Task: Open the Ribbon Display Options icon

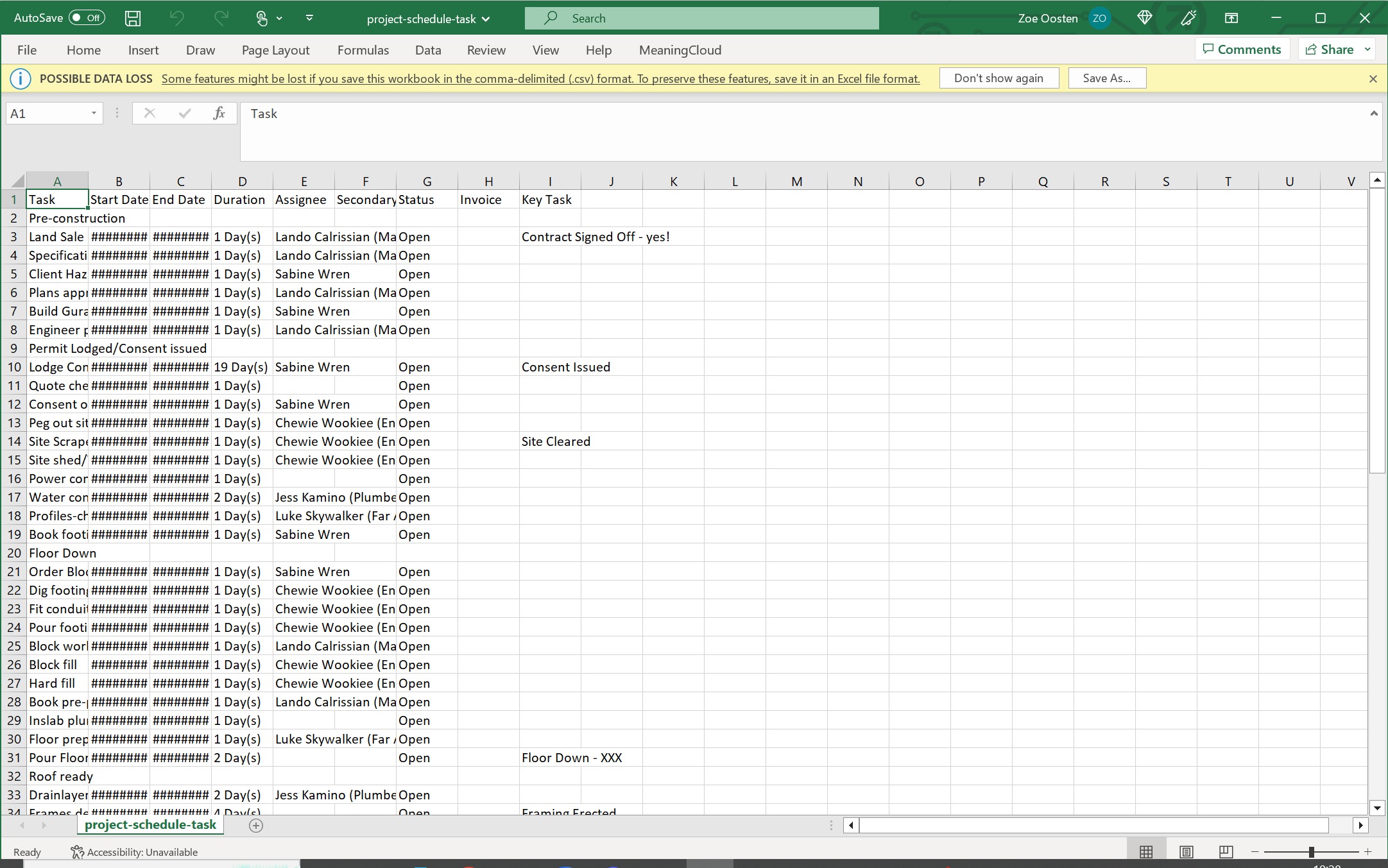Action: click(1231, 19)
